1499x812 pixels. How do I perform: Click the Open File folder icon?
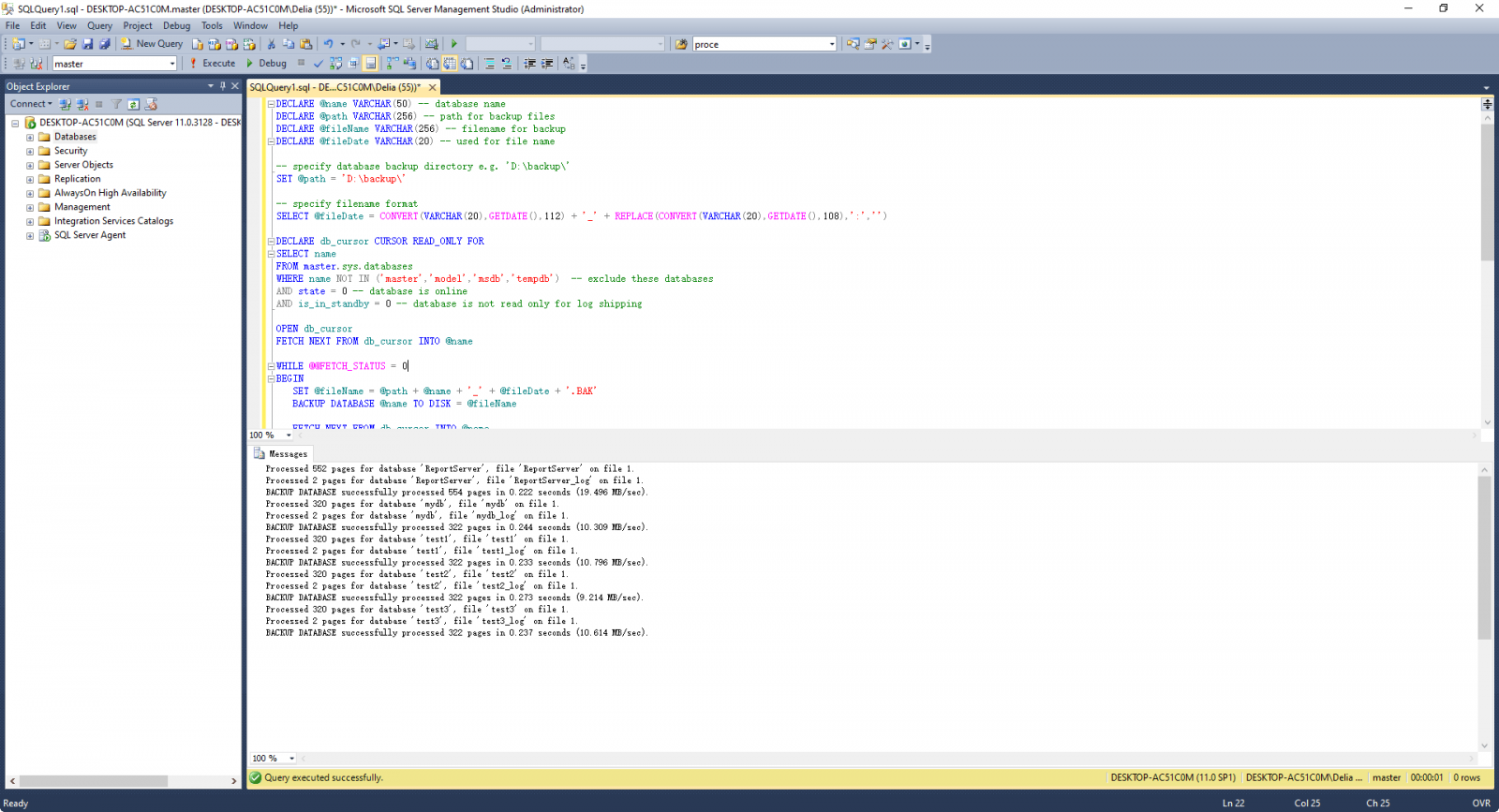(x=70, y=44)
